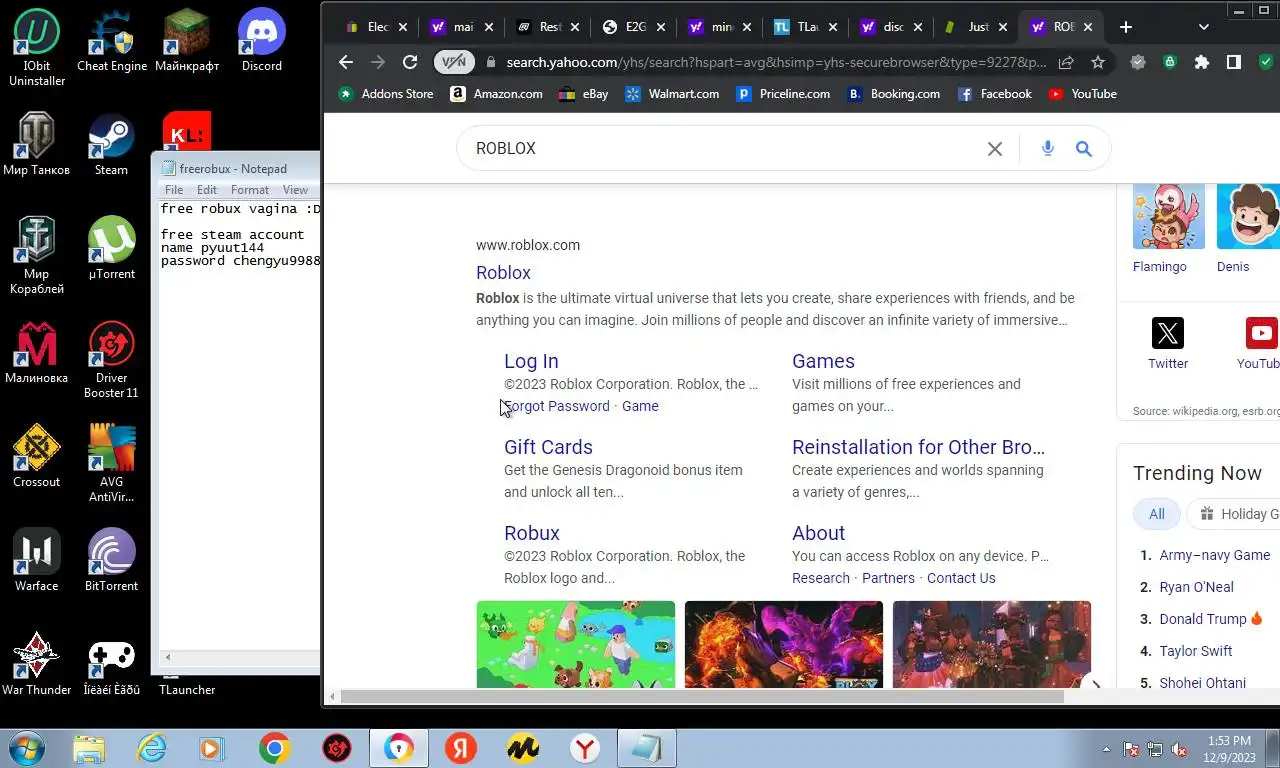1280x768 pixels.
Task: Open BitTorrent desktop icon
Action: point(111,561)
